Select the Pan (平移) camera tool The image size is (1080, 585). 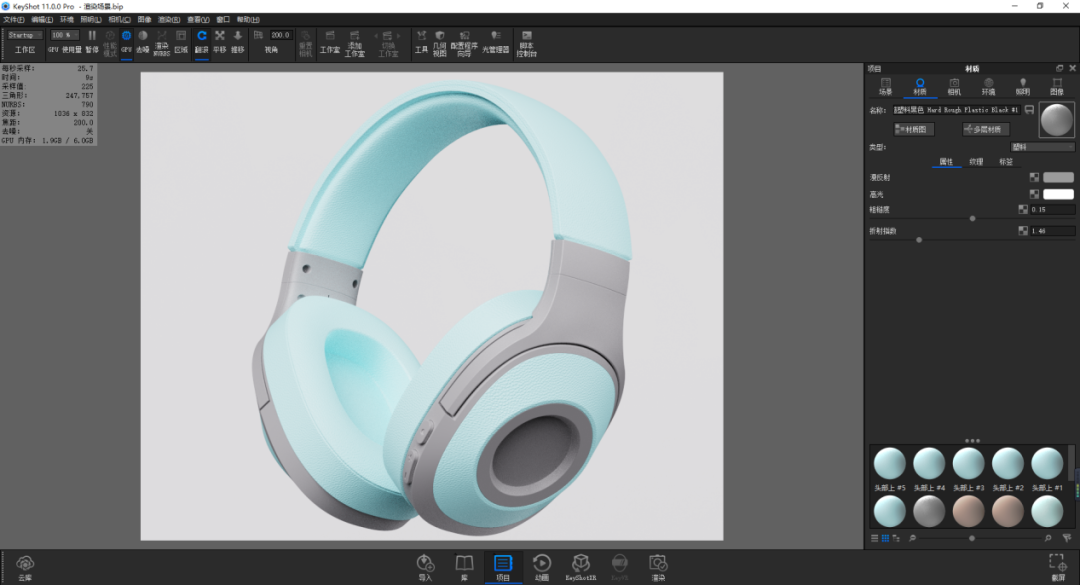coord(220,42)
